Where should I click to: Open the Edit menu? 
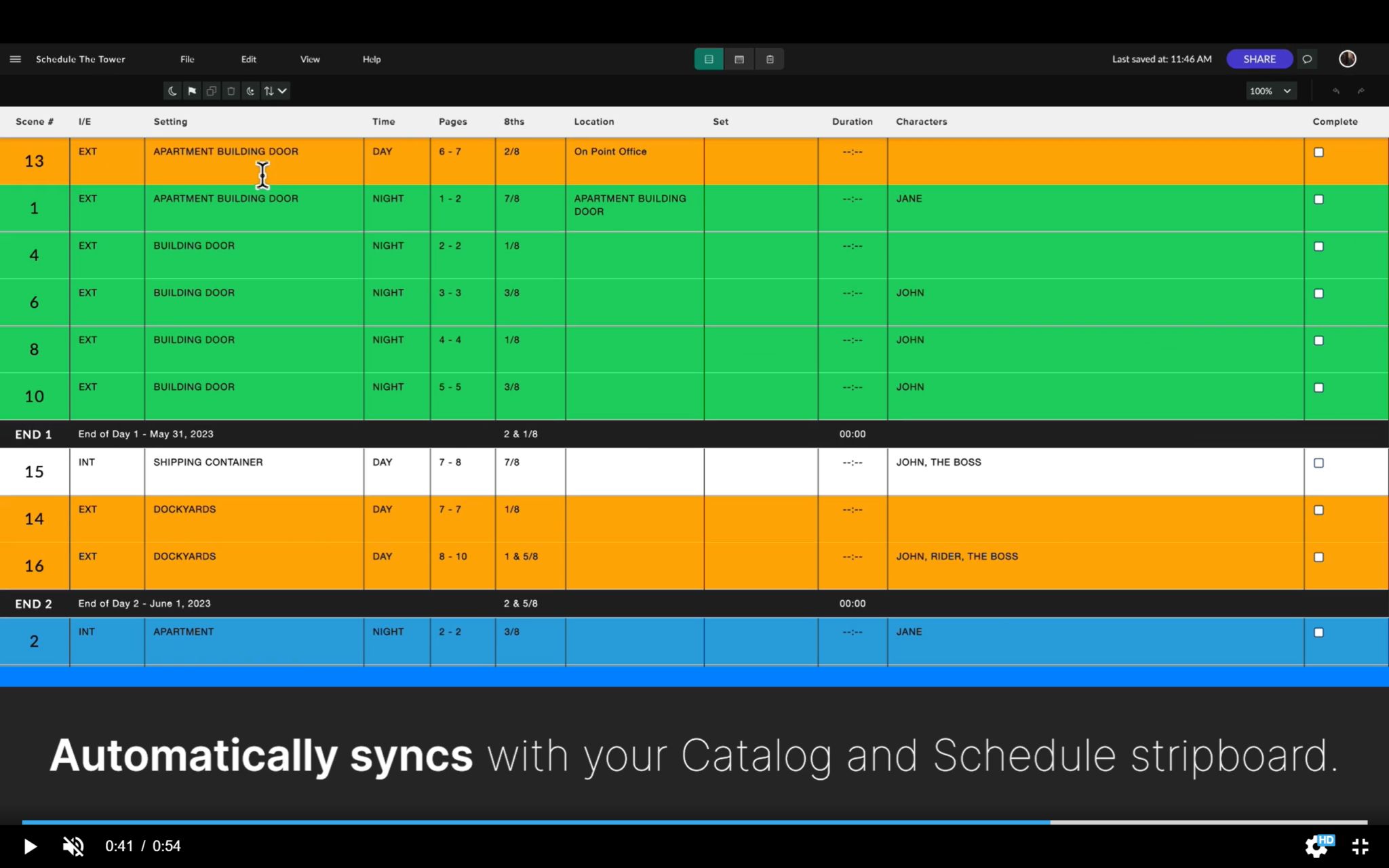tap(249, 59)
